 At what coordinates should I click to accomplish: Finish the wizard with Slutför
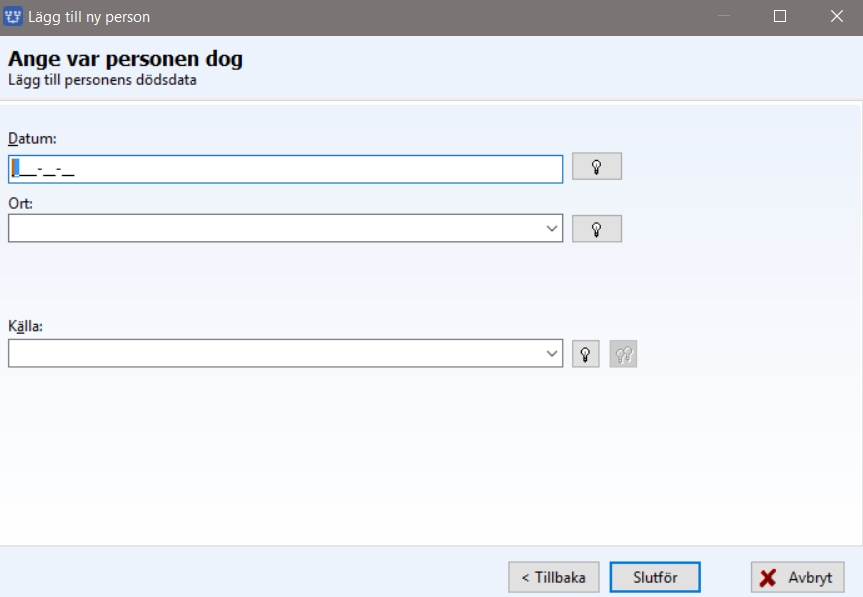655,577
